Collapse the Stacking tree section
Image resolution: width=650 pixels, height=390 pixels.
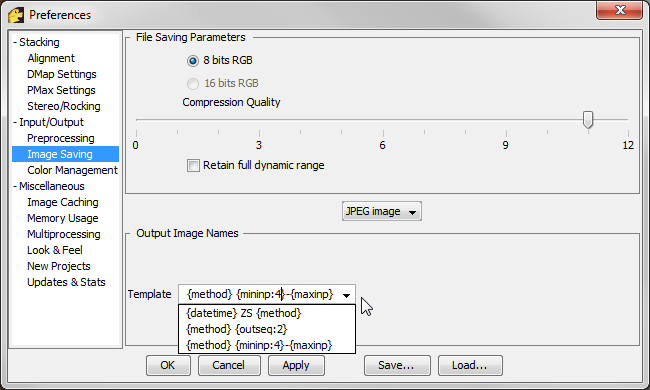tap(15, 42)
